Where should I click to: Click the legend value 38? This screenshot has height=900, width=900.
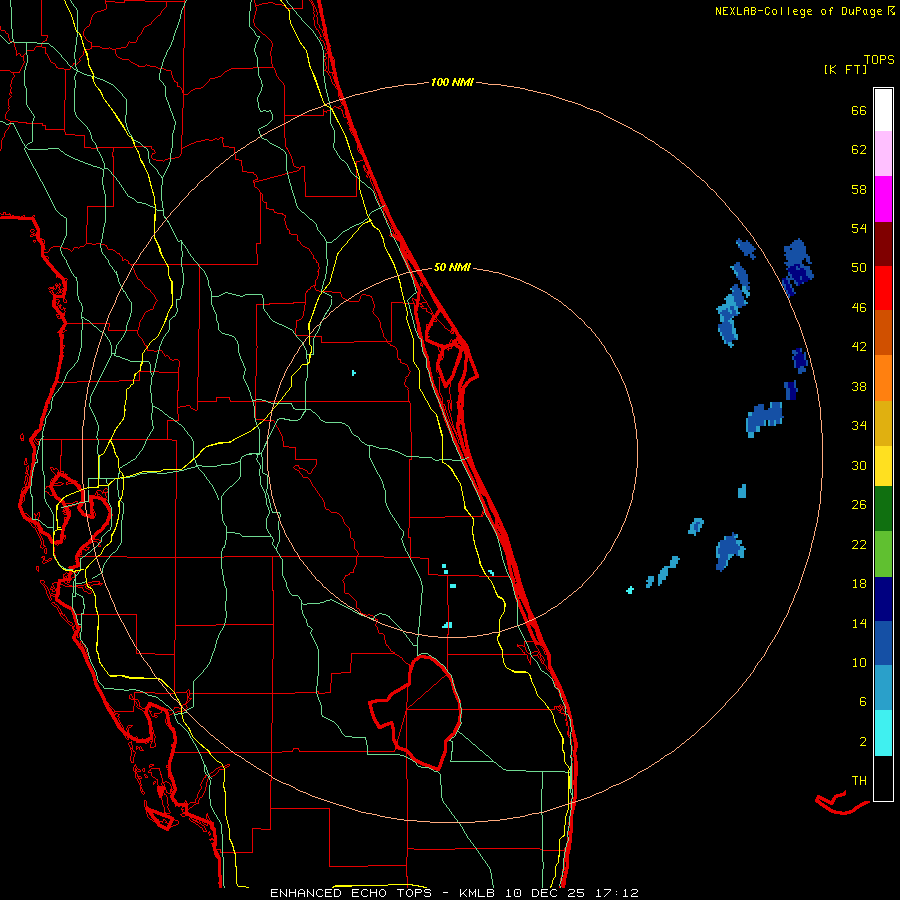[x=859, y=386]
